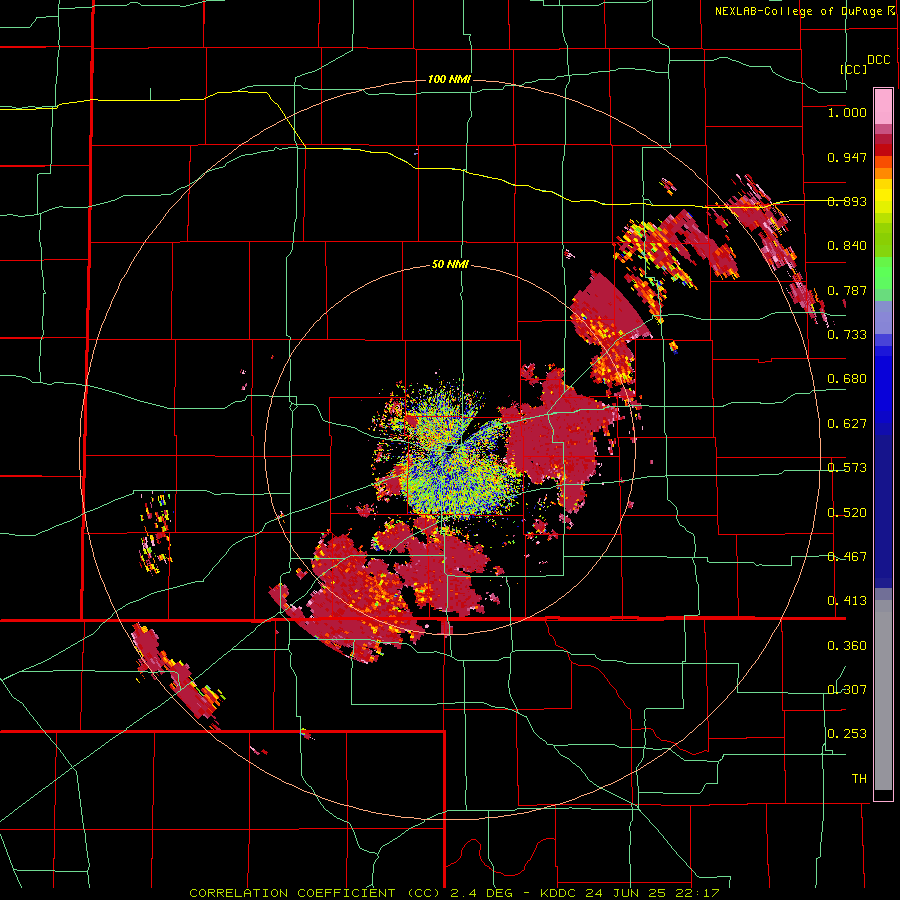
Task: Click the radar site center clutter pattern
Action: click(x=451, y=449)
